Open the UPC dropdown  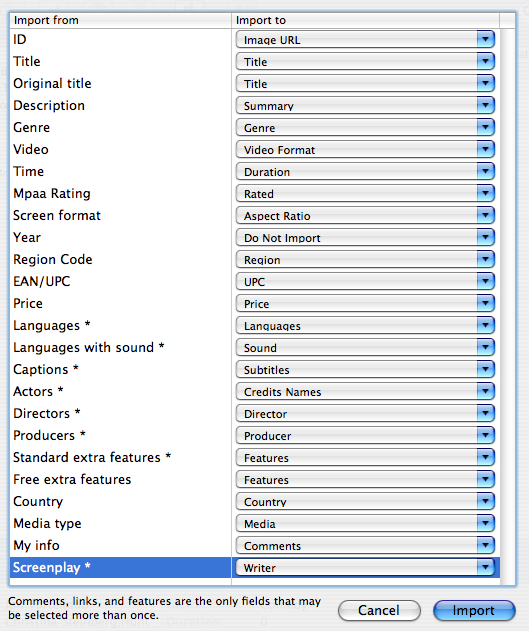[x=365, y=281]
